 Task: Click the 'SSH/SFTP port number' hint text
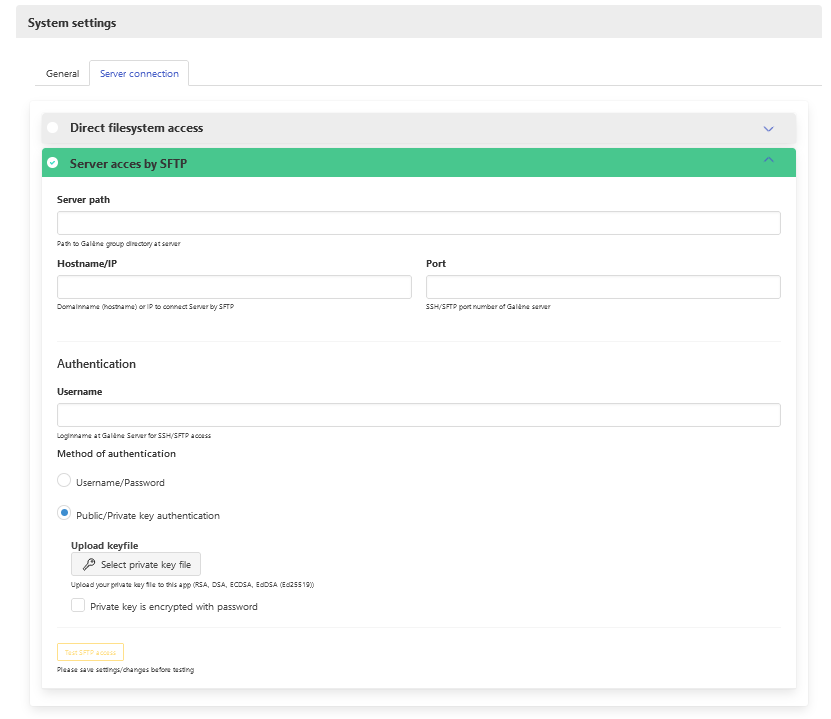click(x=488, y=307)
